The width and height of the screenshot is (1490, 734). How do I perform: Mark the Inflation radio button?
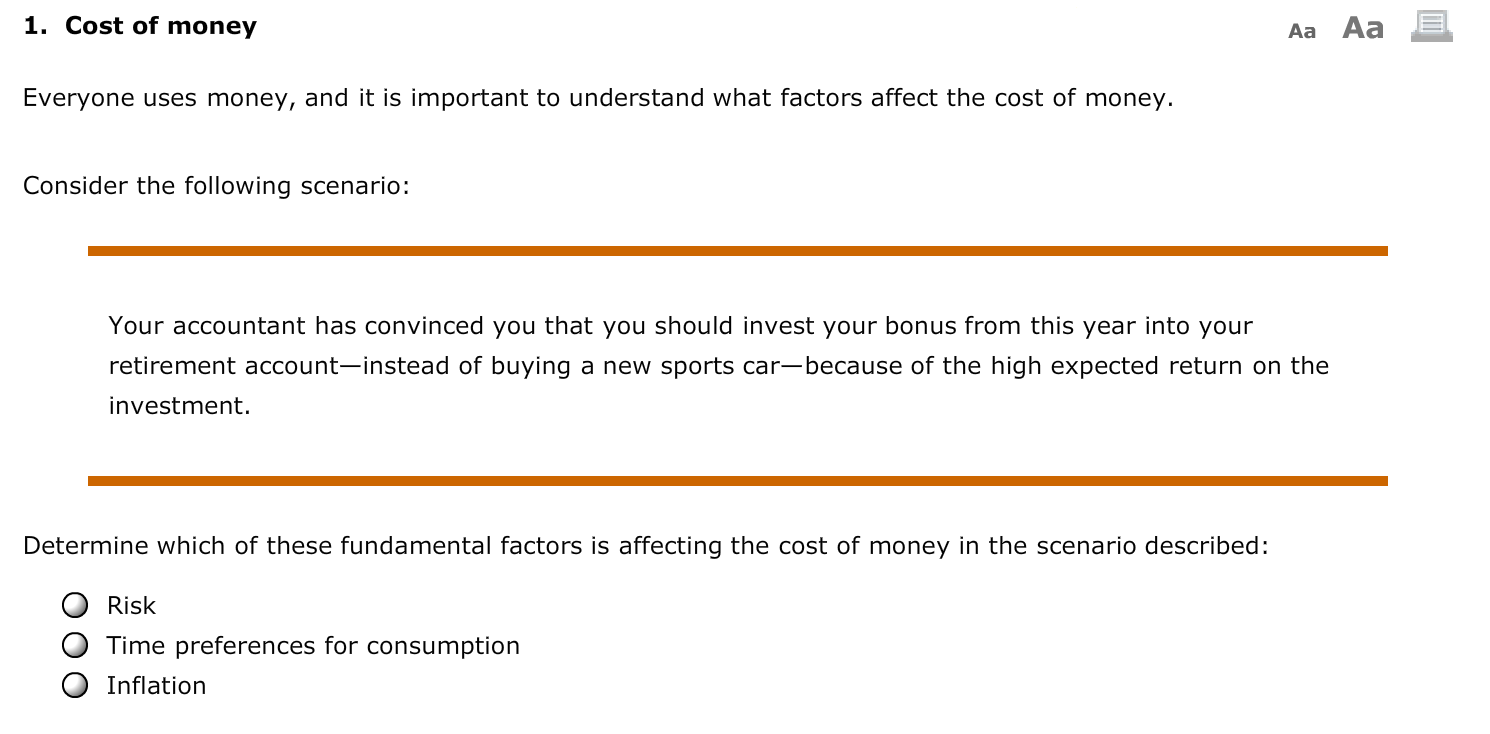[74, 685]
